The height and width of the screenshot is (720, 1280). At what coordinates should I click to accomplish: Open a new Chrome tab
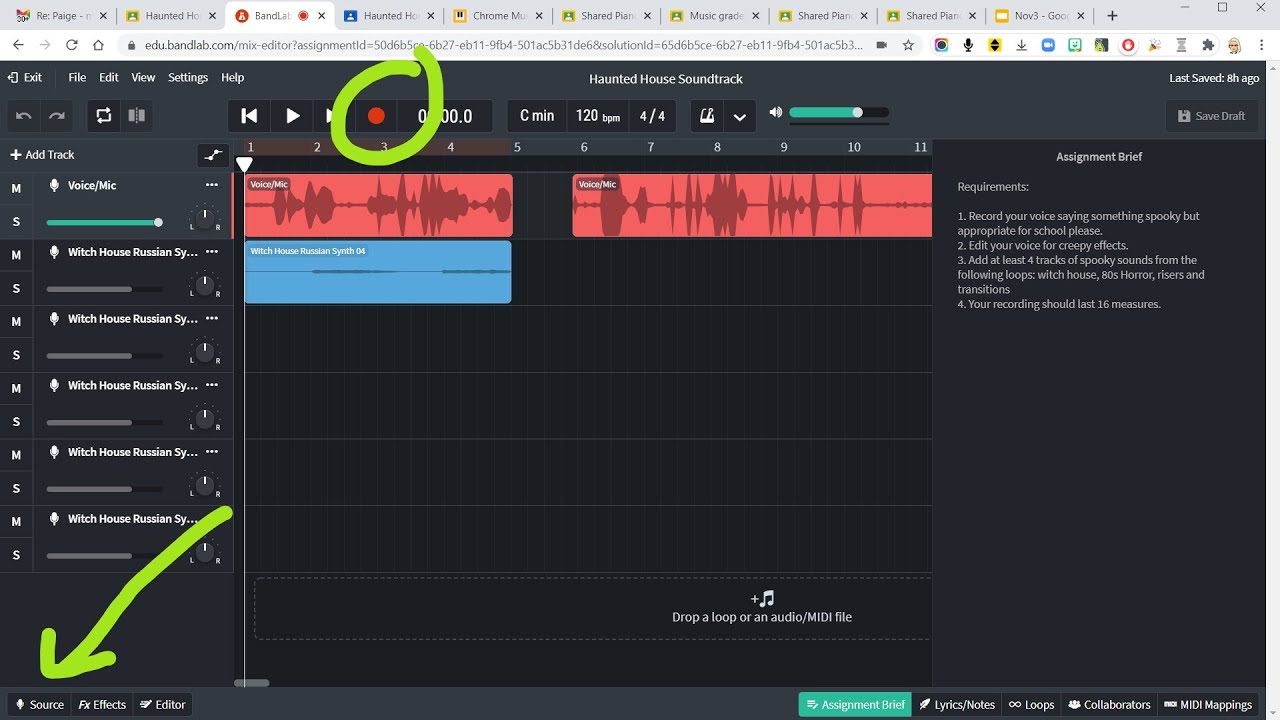tap(1112, 16)
